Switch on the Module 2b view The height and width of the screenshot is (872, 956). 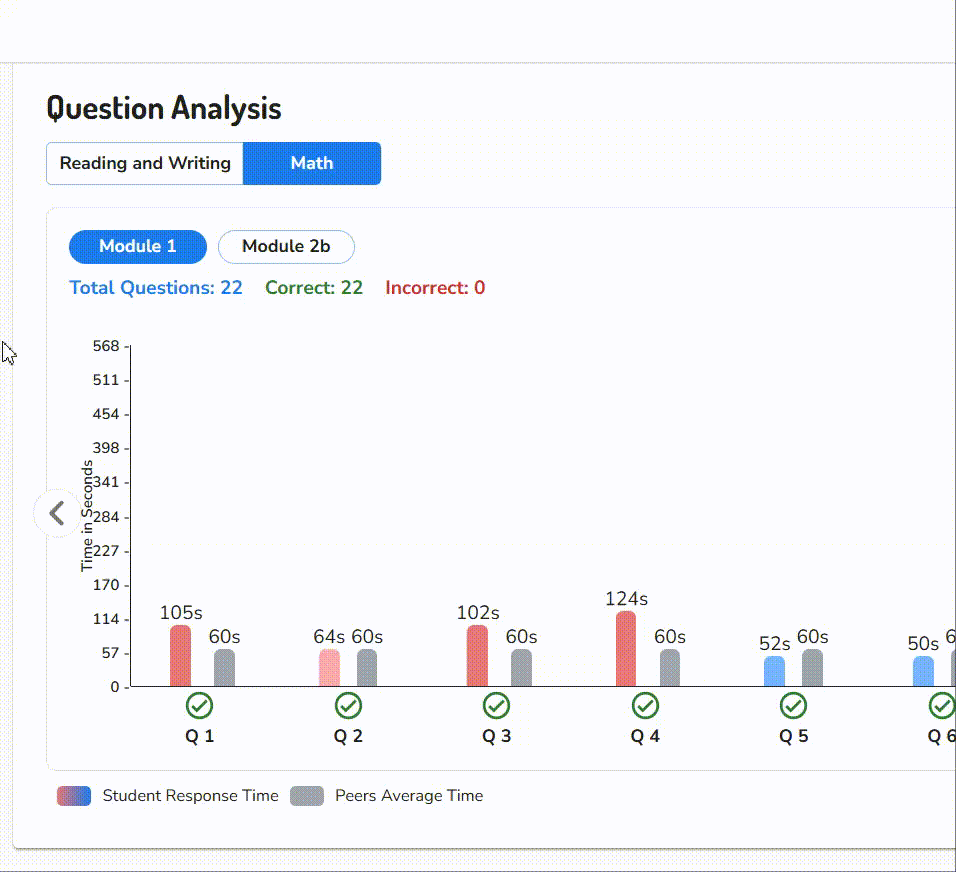tap(286, 246)
